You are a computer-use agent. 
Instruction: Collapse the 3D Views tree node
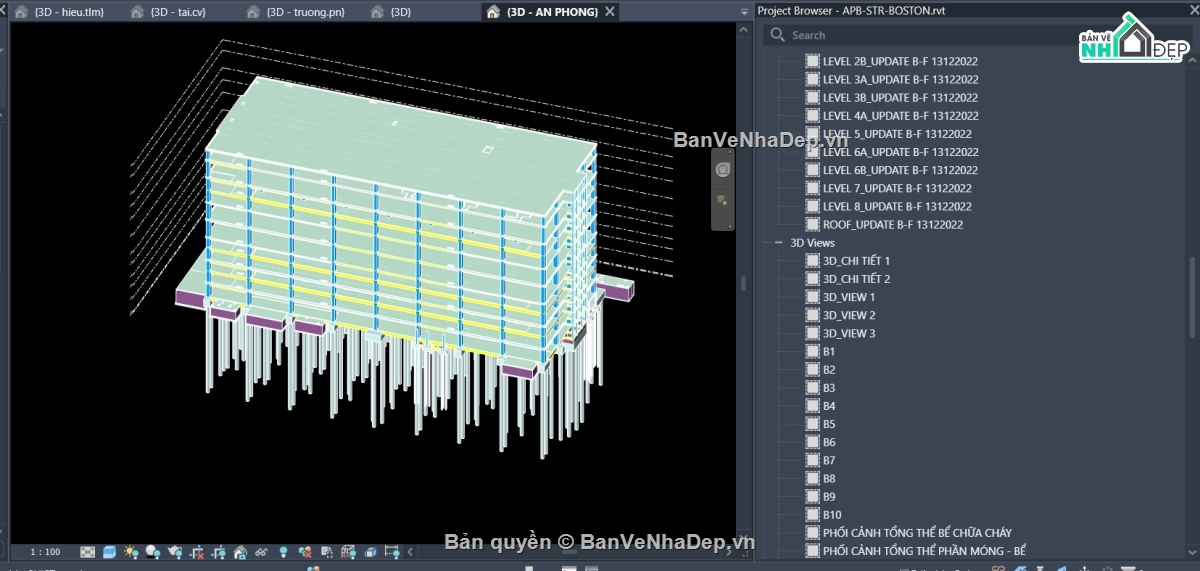(778, 243)
